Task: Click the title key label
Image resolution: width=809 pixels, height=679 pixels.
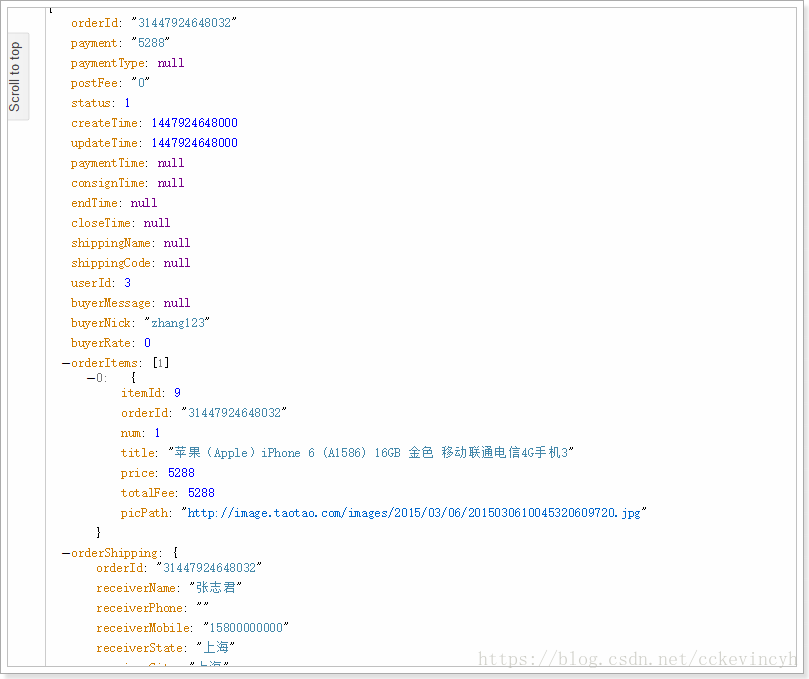Action: coord(138,454)
